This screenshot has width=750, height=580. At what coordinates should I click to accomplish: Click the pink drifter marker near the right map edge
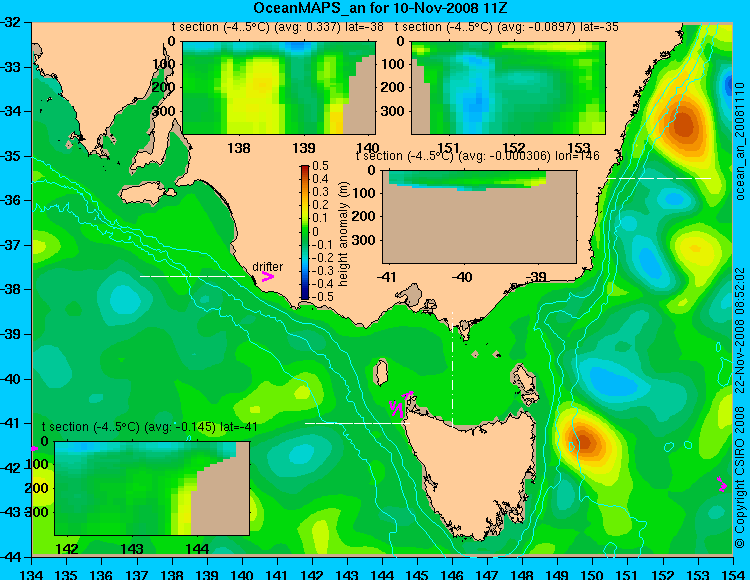pyautogui.click(x=722, y=484)
